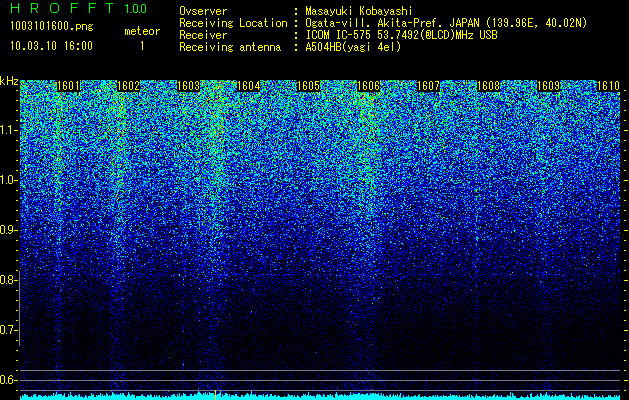Click the 0.6 frequency axis label
Image resolution: width=629 pixels, height=400 pixels.
pyautogui.click(x=7, y=380)
